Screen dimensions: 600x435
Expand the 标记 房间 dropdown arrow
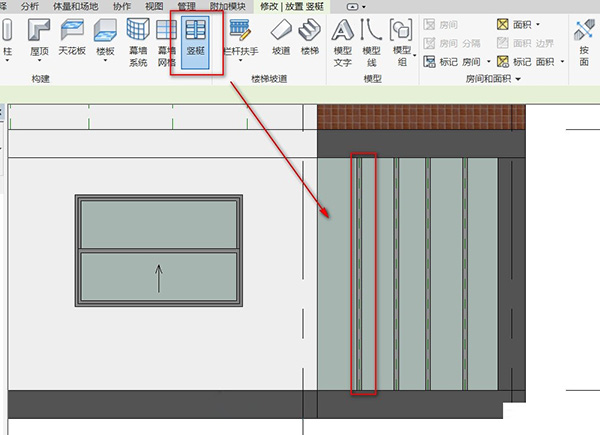coord(489,62)
